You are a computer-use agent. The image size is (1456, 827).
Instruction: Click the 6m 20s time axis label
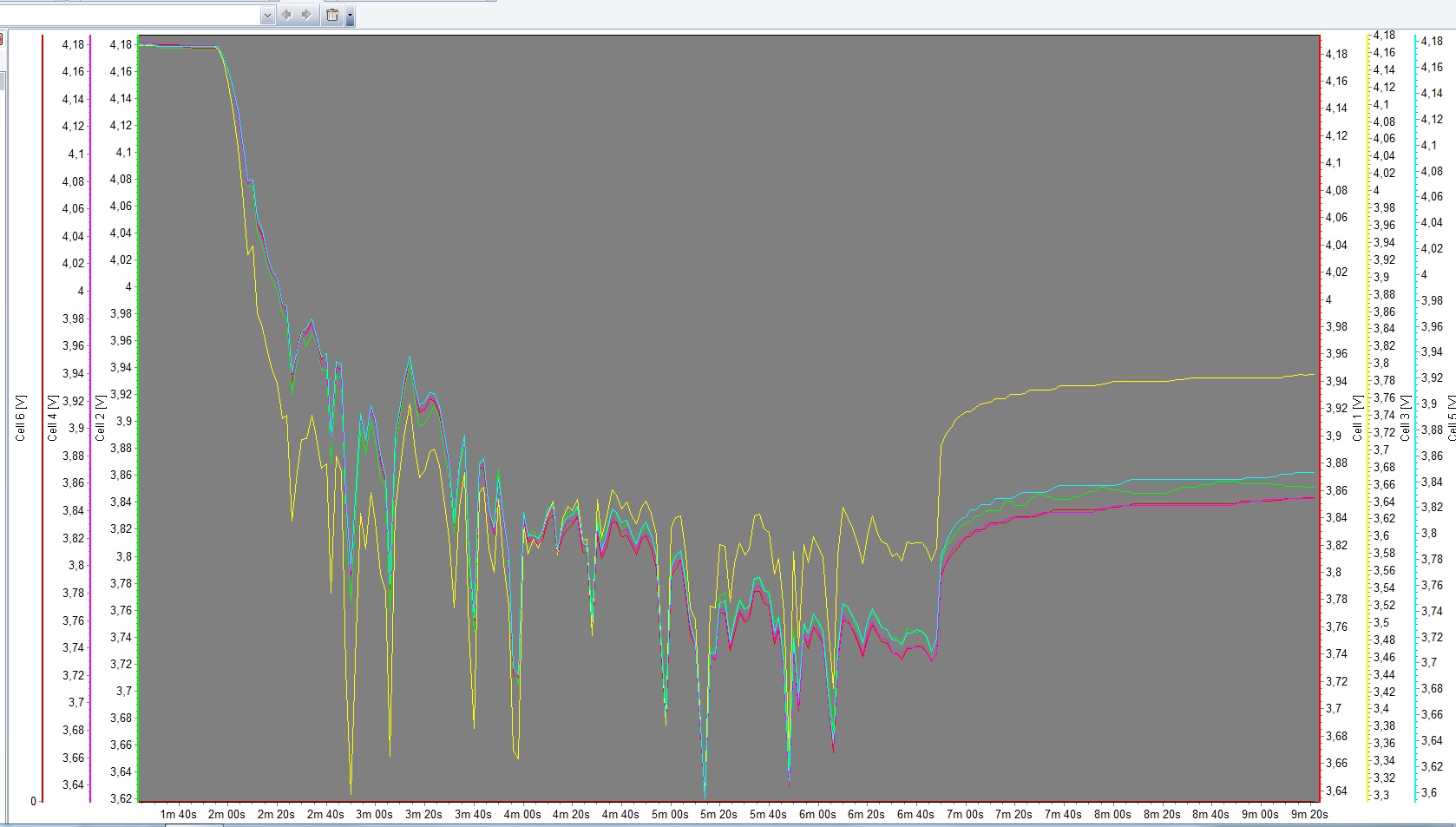pyautogui.click(x=866, y=814)
